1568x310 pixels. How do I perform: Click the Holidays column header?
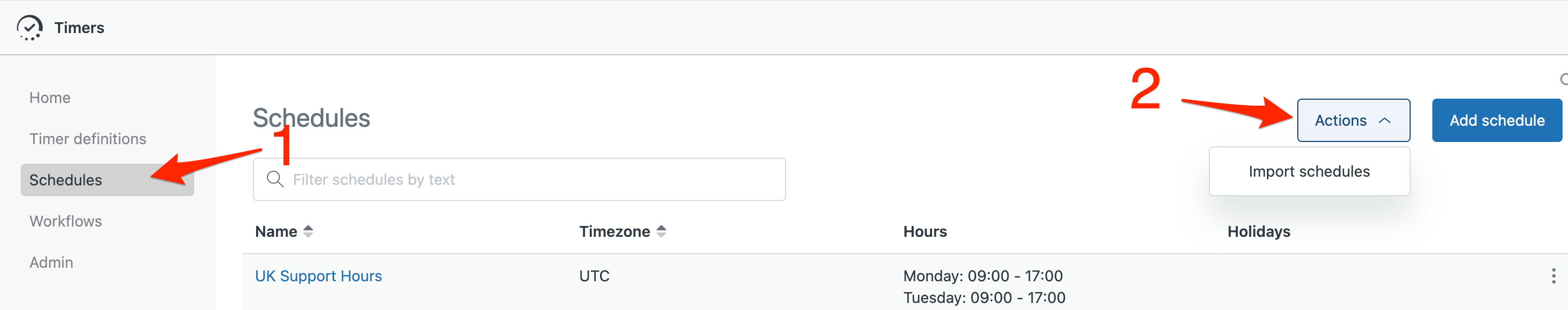click(x=1258, y=231)
